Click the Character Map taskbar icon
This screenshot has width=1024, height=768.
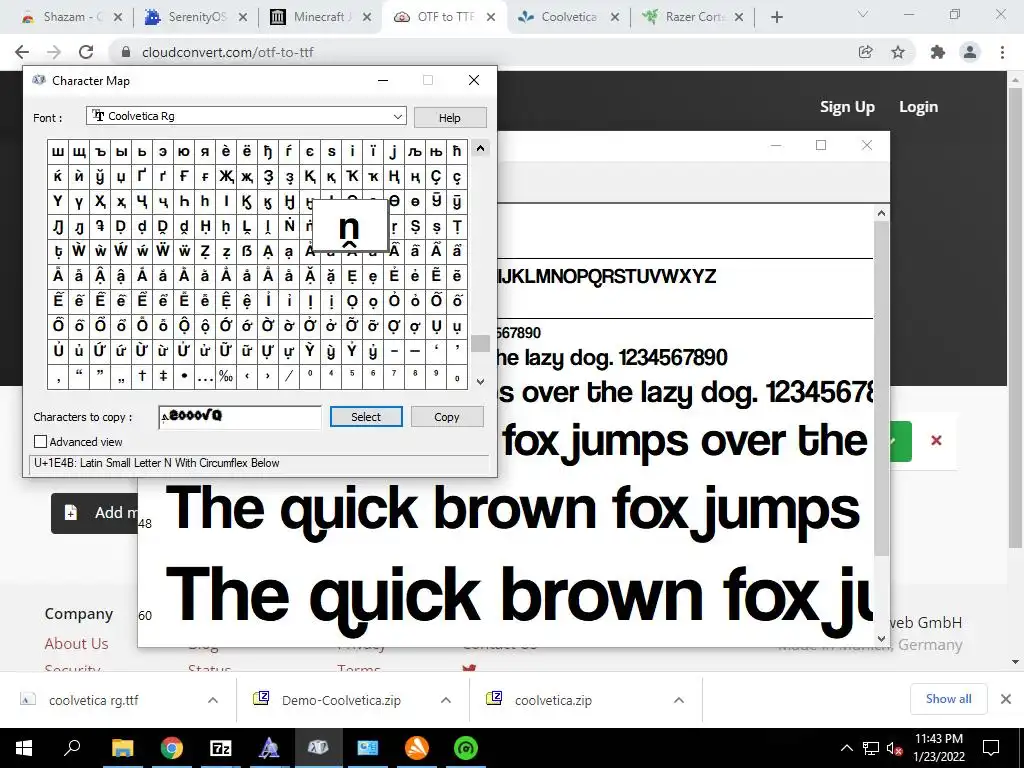pyautogui.click(x=319, y=748)
